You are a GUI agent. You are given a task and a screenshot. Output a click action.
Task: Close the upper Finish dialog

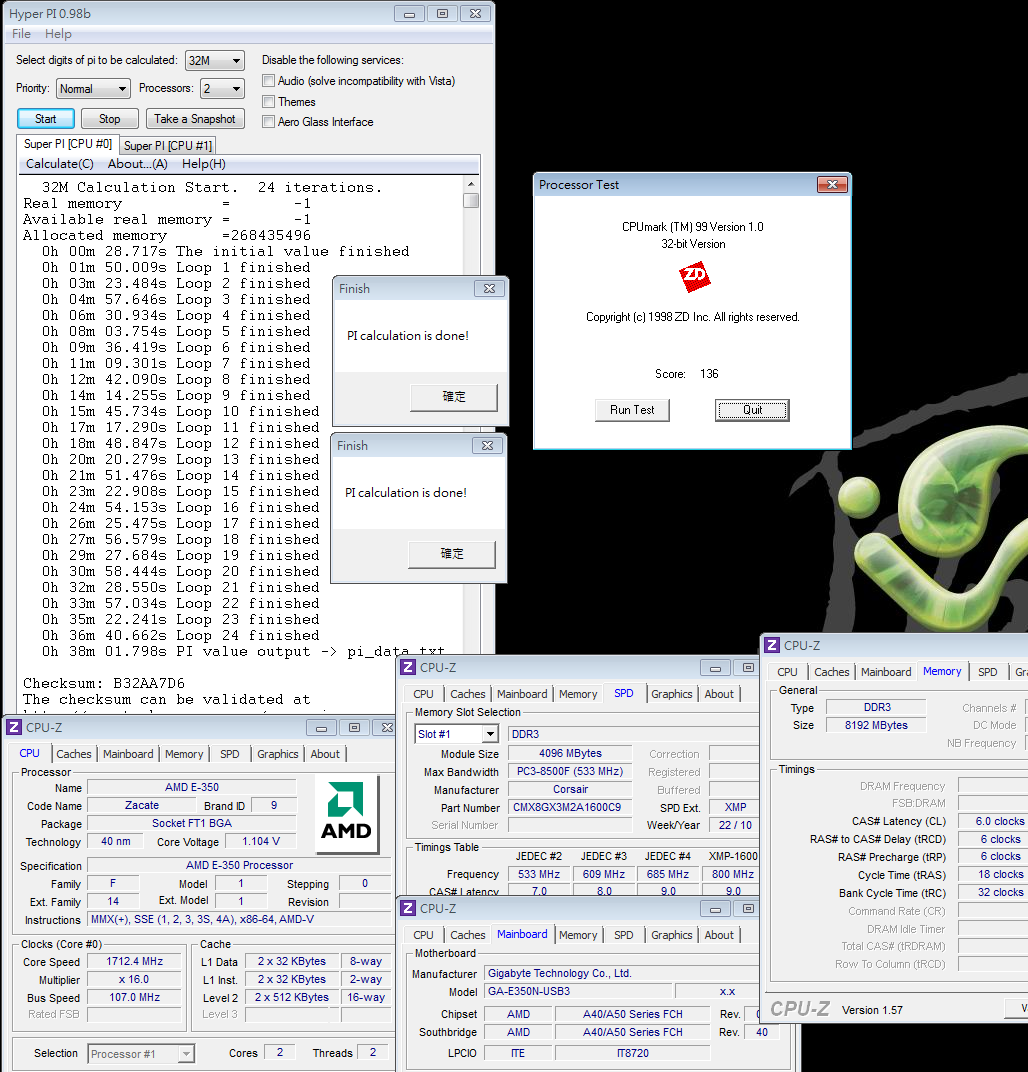pyautogui.click(x=489, y=289)
